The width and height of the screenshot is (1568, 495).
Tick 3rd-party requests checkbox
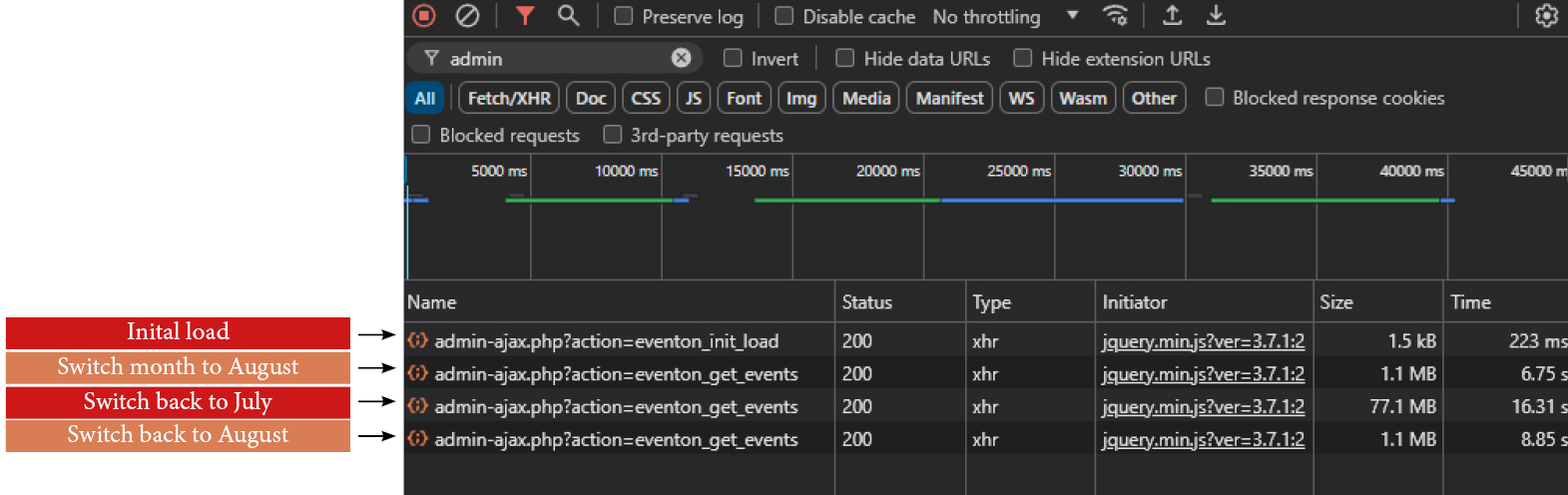613,134
